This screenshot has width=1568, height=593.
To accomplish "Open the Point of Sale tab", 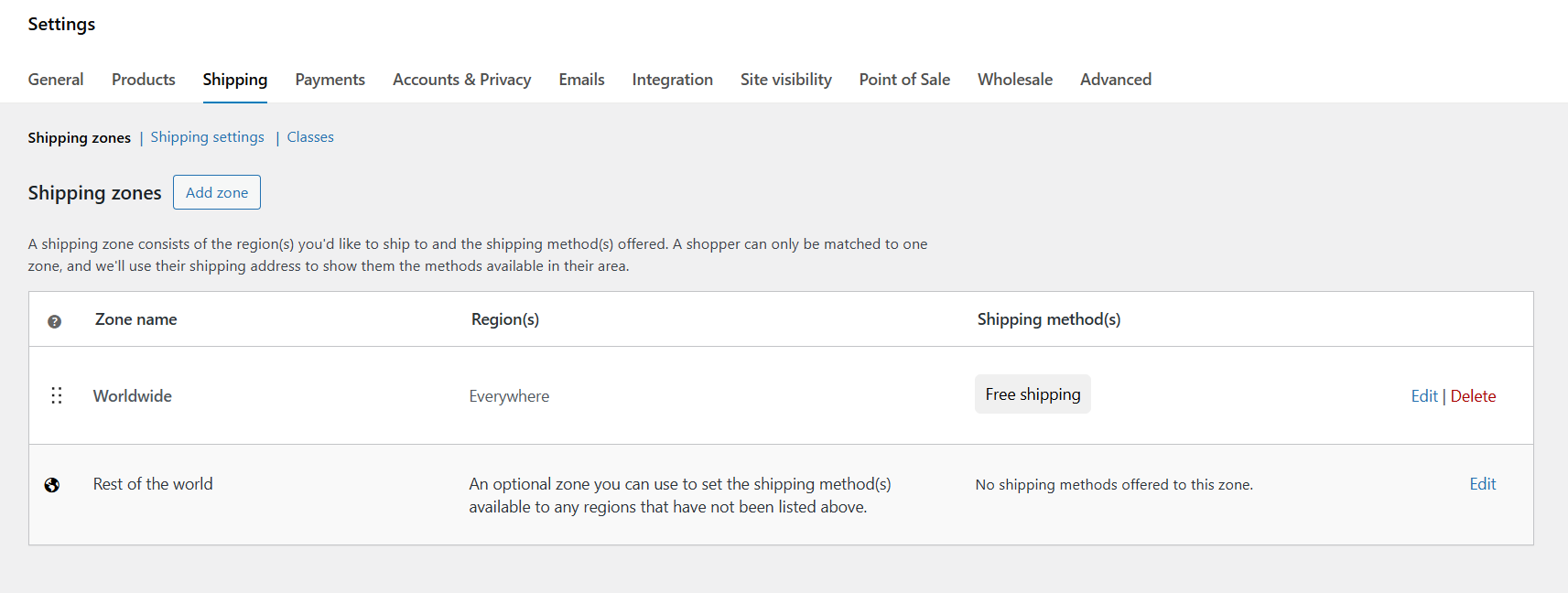I will click(905, 80).
